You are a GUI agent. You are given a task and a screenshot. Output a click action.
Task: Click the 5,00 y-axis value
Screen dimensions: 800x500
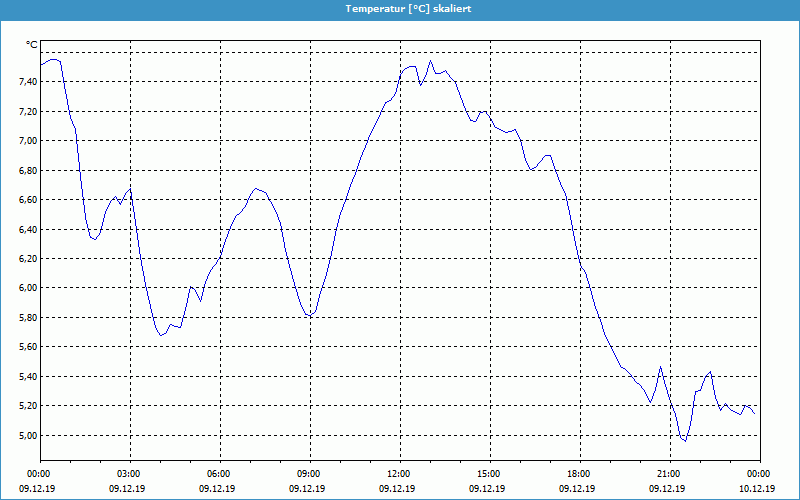(x=27, y=436)
